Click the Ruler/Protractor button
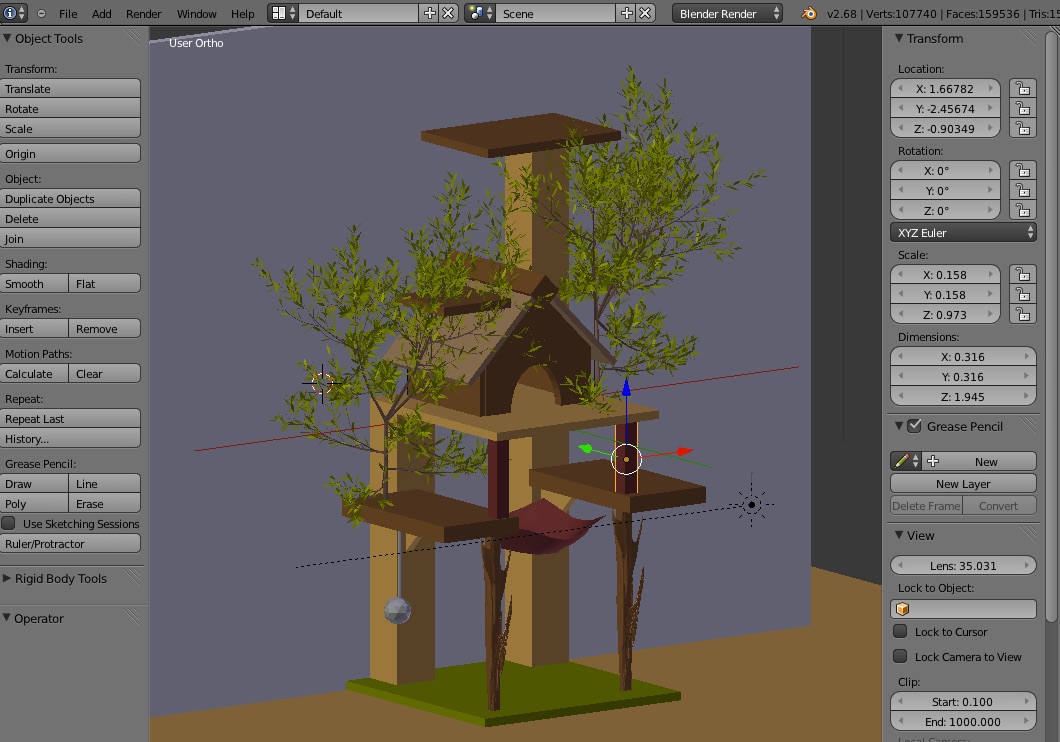The image size is (1060, 742). tap(70, 544)
